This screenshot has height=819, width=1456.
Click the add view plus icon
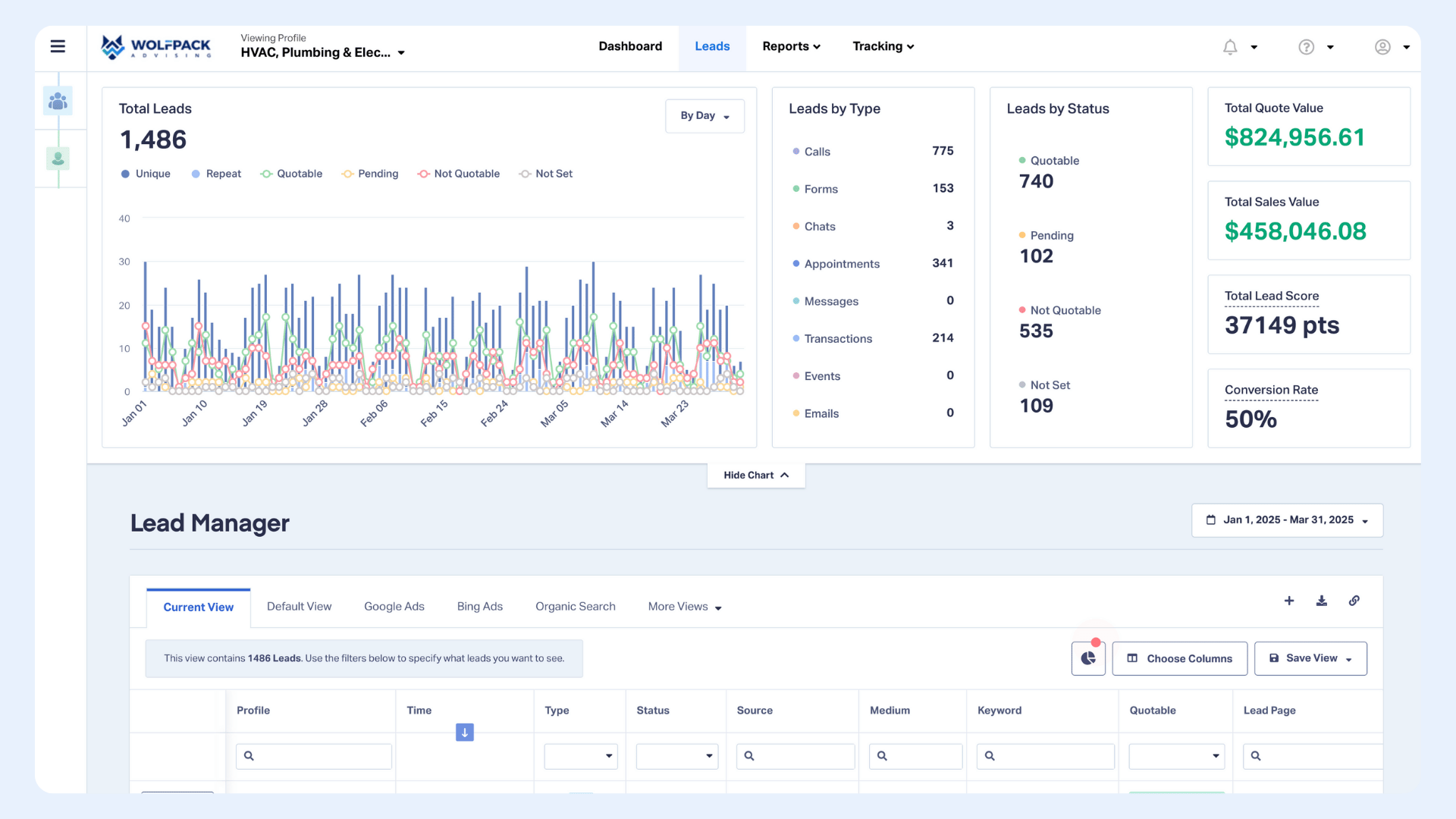1289,601
